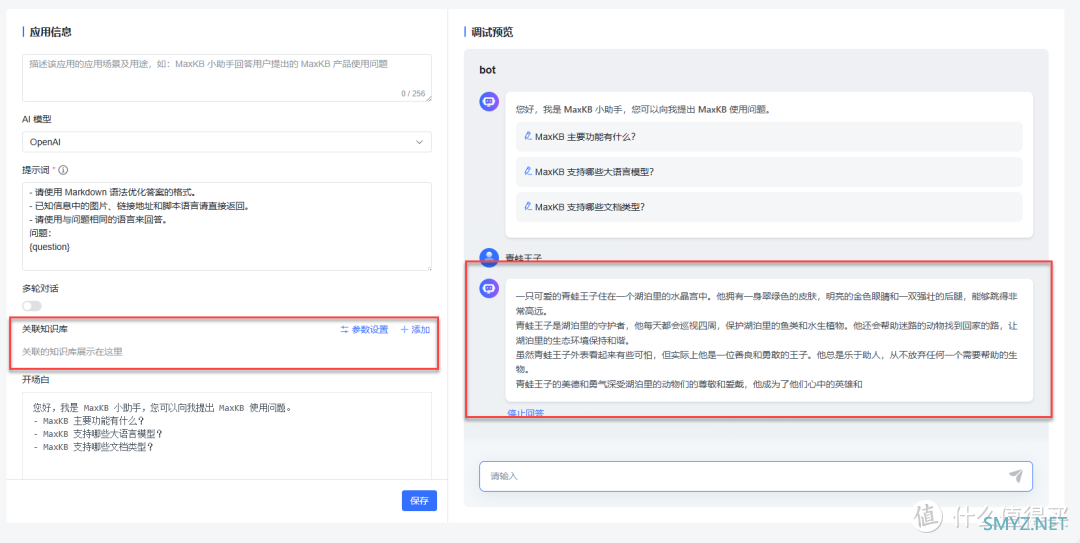Click the bot avatar beside greeting message
This screenshot has width=1080, height=543.
tap(489, 101)
